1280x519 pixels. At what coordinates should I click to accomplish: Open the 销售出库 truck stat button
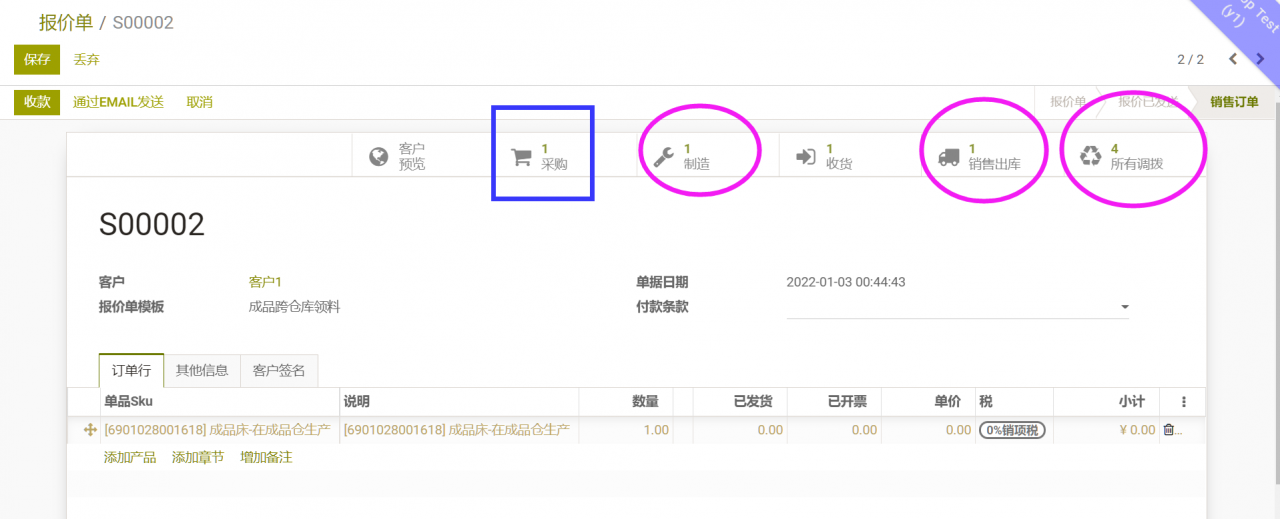click(991, 156)
